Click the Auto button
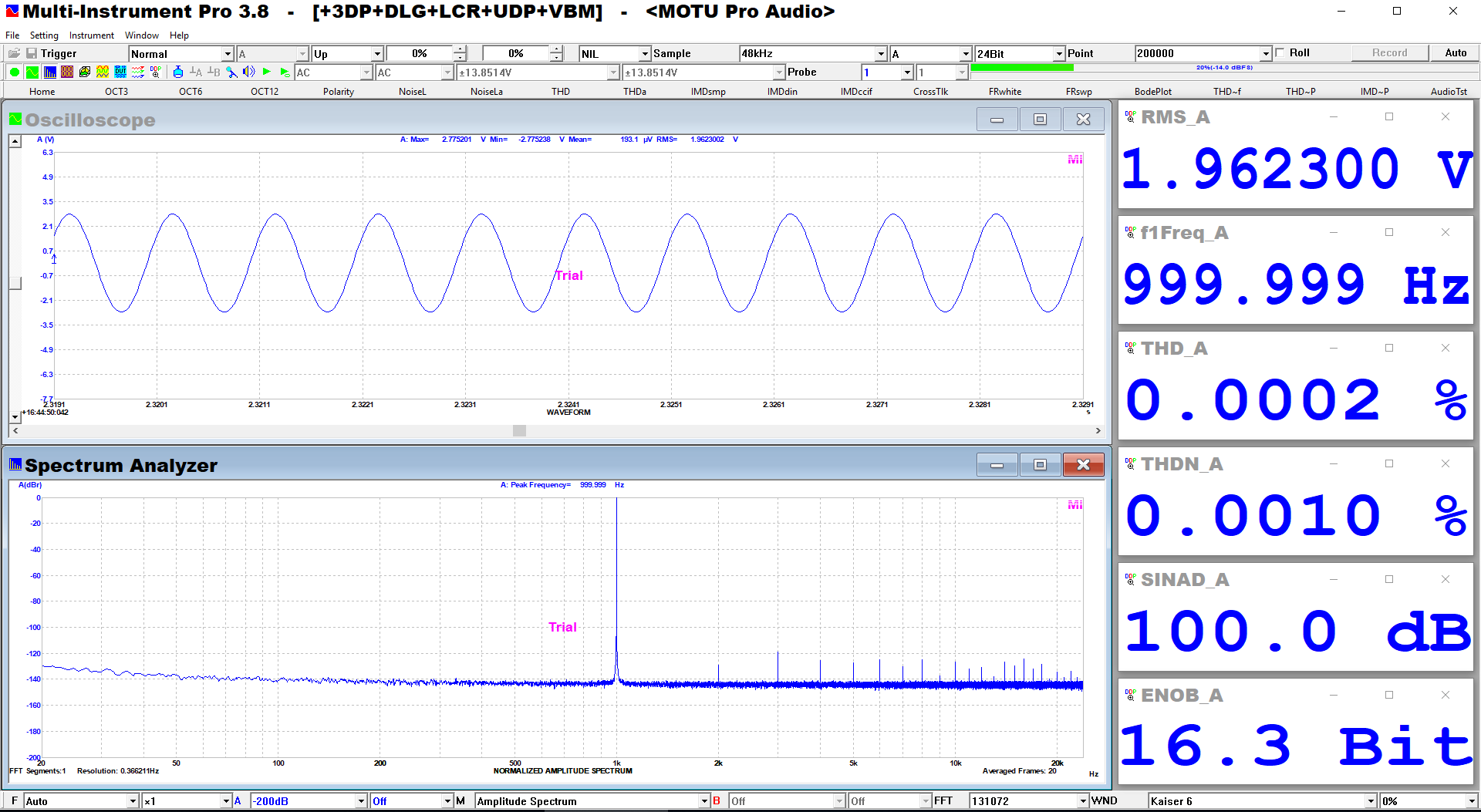 pyautogui.click(x=1456, y=52)
